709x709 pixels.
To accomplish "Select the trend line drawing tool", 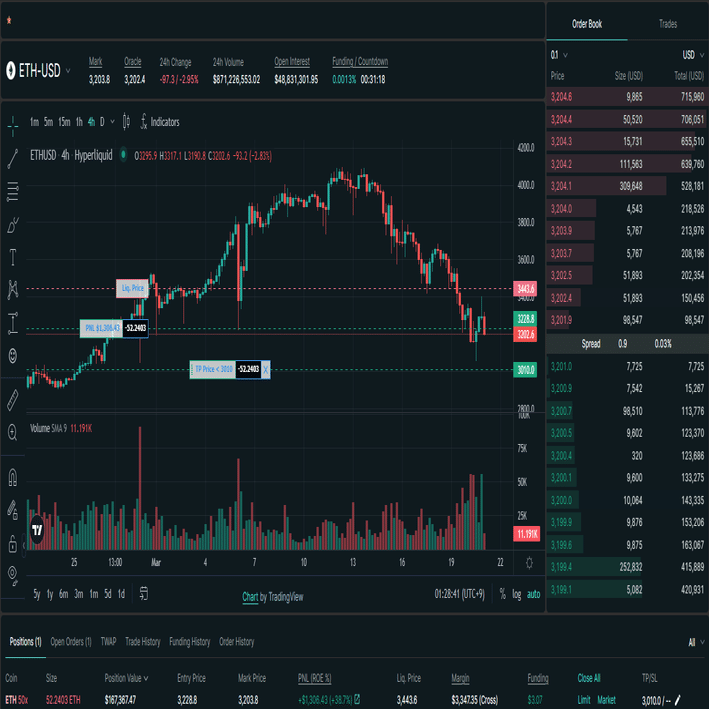I will [13, 159].
